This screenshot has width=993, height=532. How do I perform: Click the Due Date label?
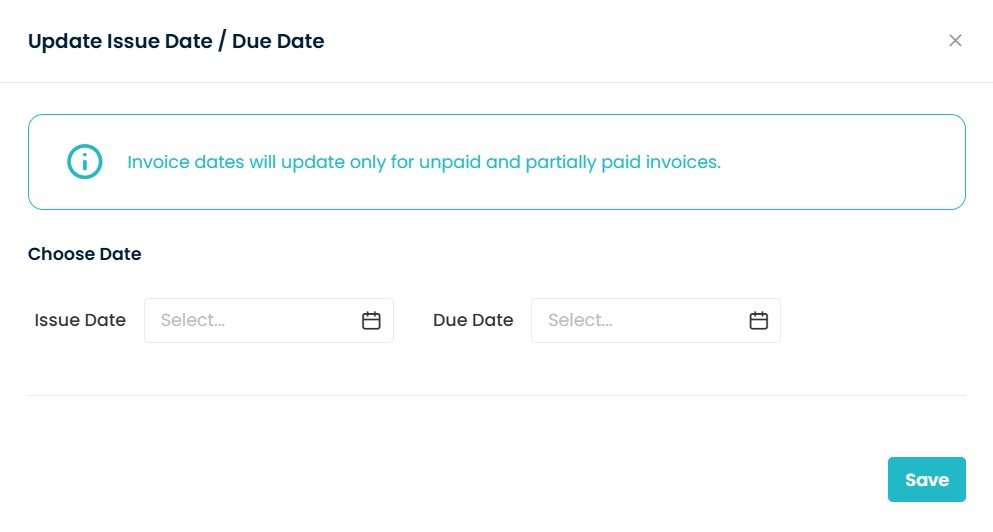pyautogui.click(x=473, y=321)
